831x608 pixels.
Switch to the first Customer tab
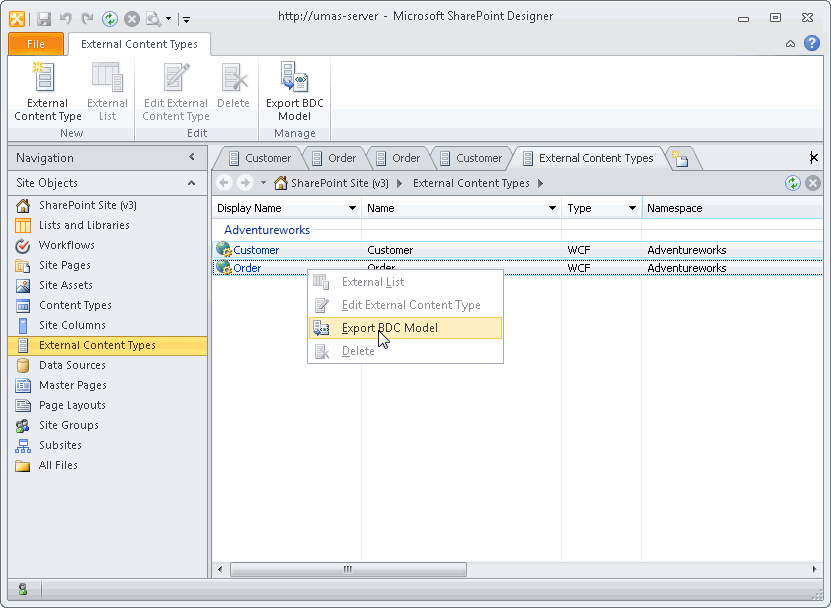258,158
